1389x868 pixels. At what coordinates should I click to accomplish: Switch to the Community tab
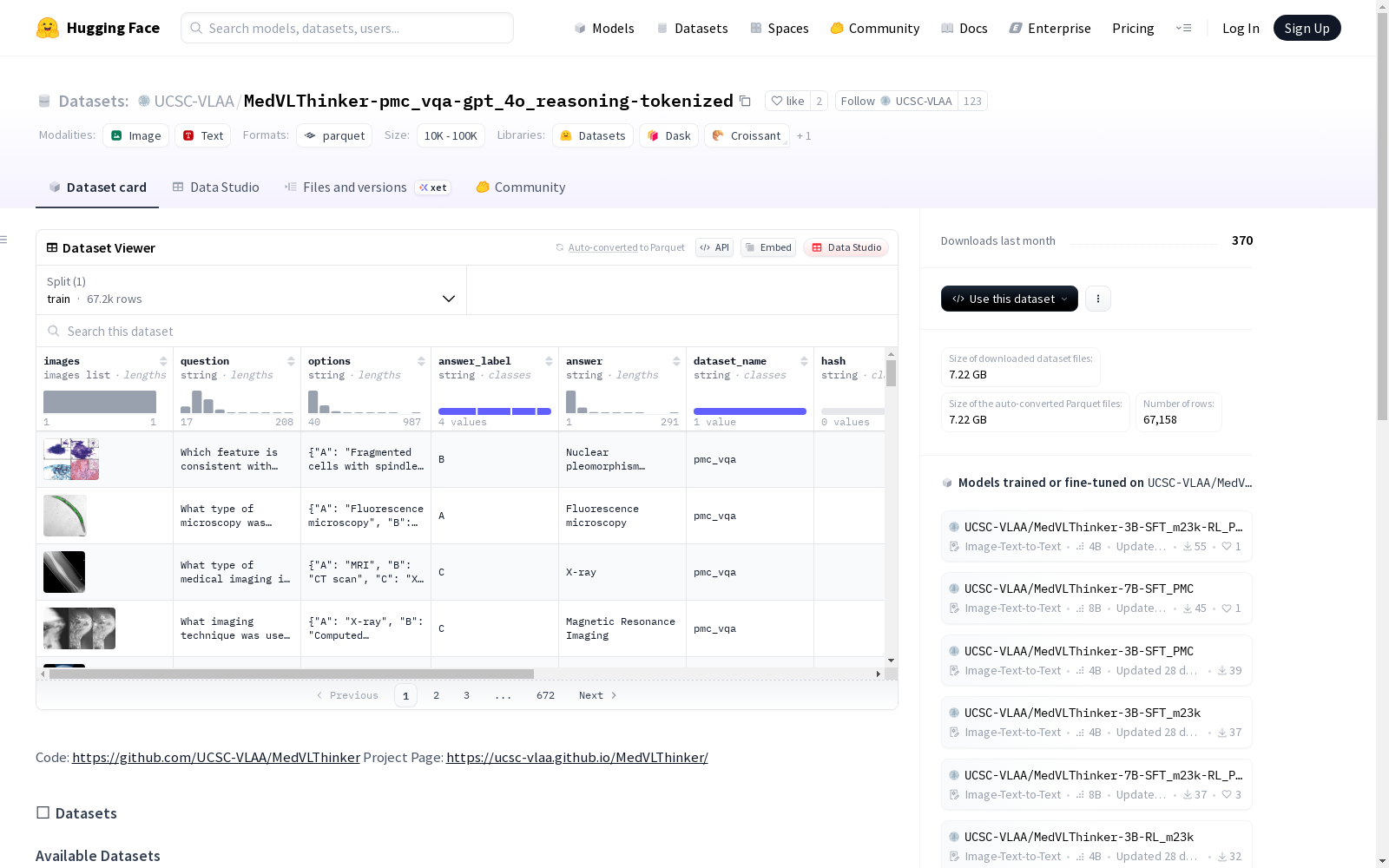click(x=521, y=187)
